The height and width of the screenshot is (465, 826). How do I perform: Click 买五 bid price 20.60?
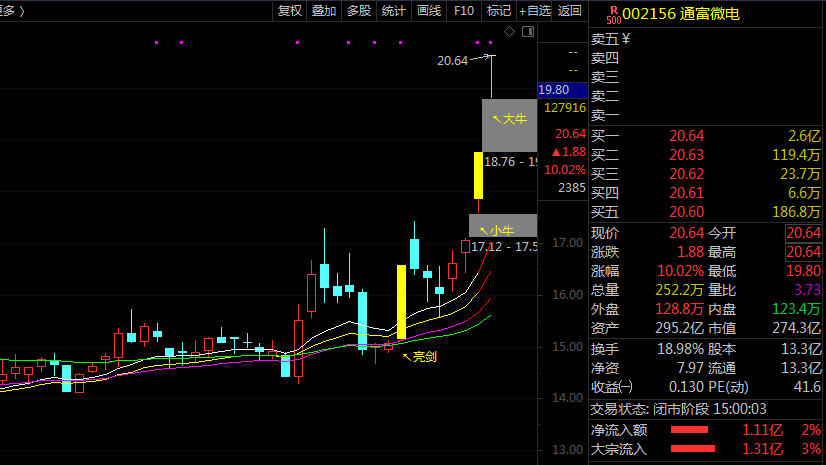686,212
